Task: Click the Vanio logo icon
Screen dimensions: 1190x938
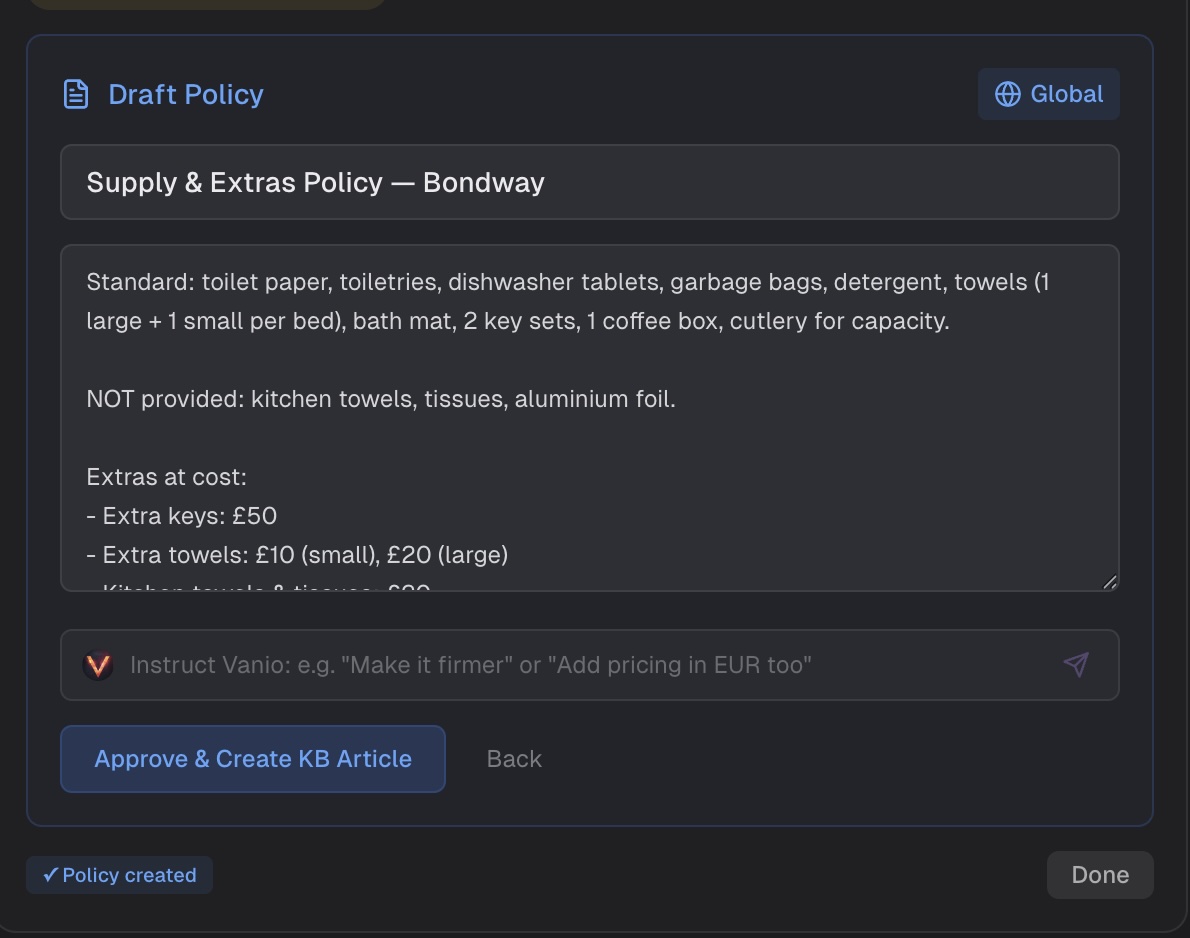Action: (97, 665)
